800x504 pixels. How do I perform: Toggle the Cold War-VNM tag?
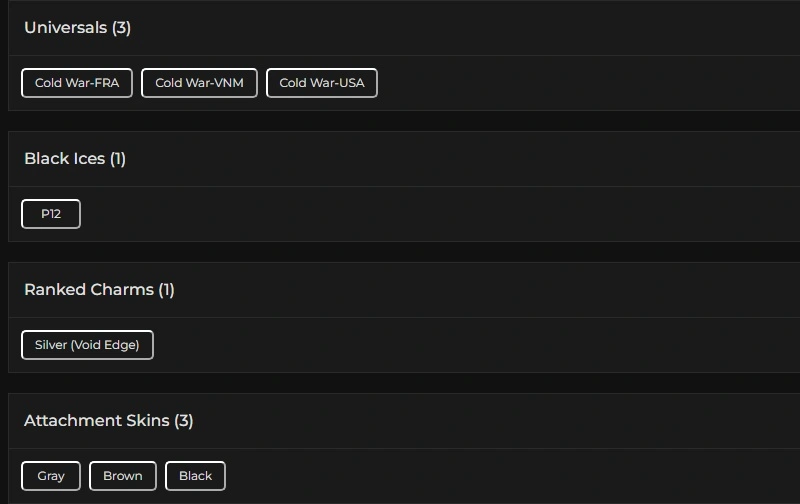pos(199,83)
